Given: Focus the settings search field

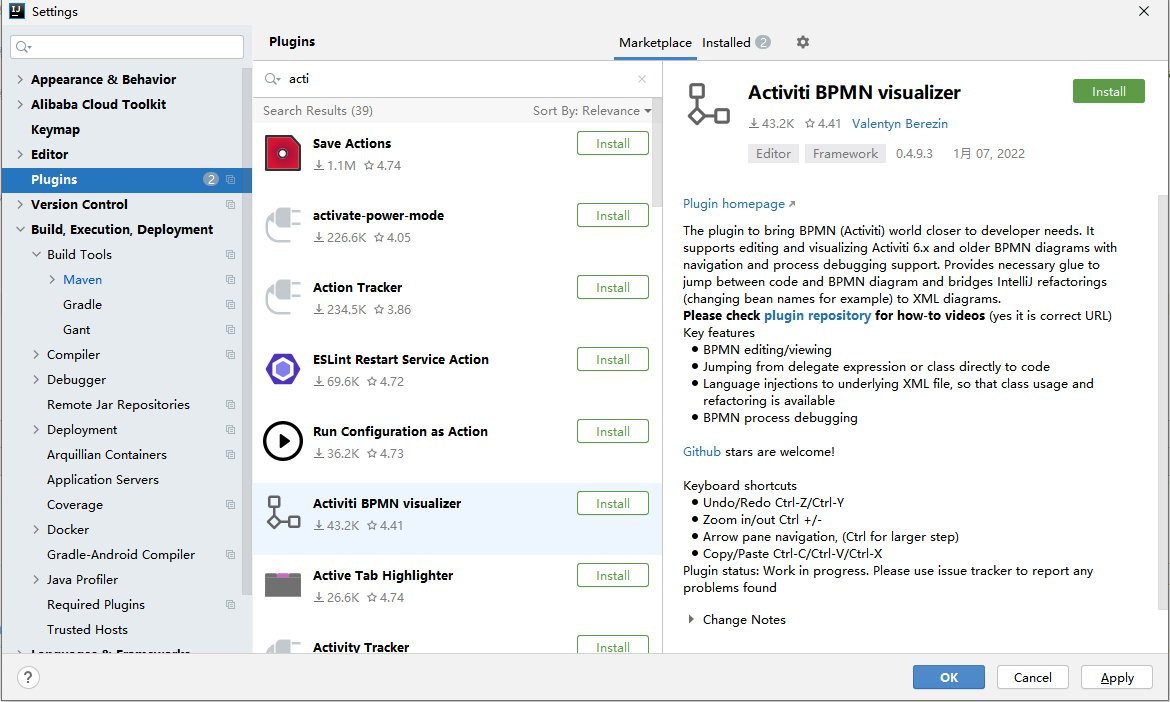Looking at the screenshot, I should 127,47.
